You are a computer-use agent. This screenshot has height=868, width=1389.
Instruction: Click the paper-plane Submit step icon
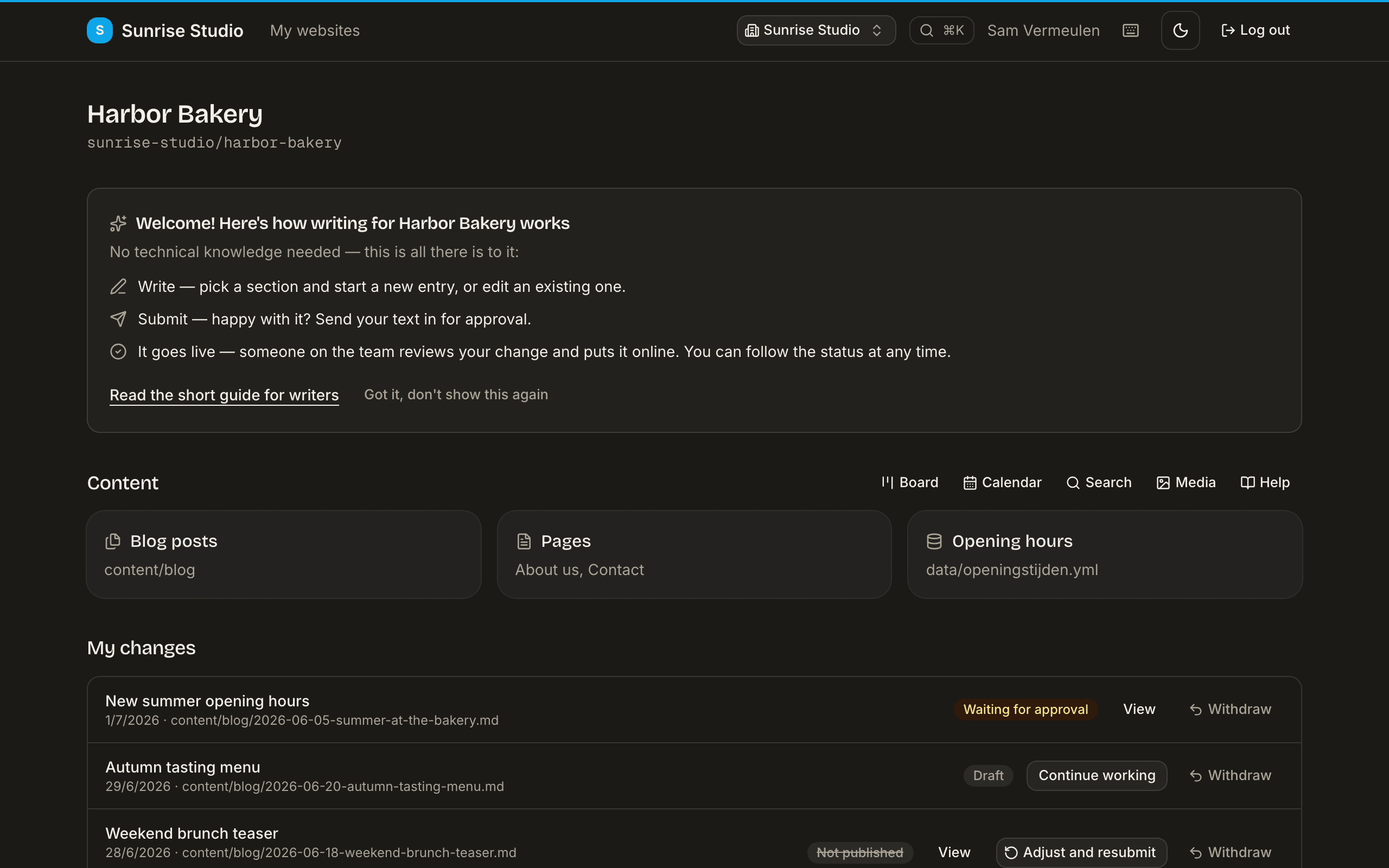pos(118,319)
